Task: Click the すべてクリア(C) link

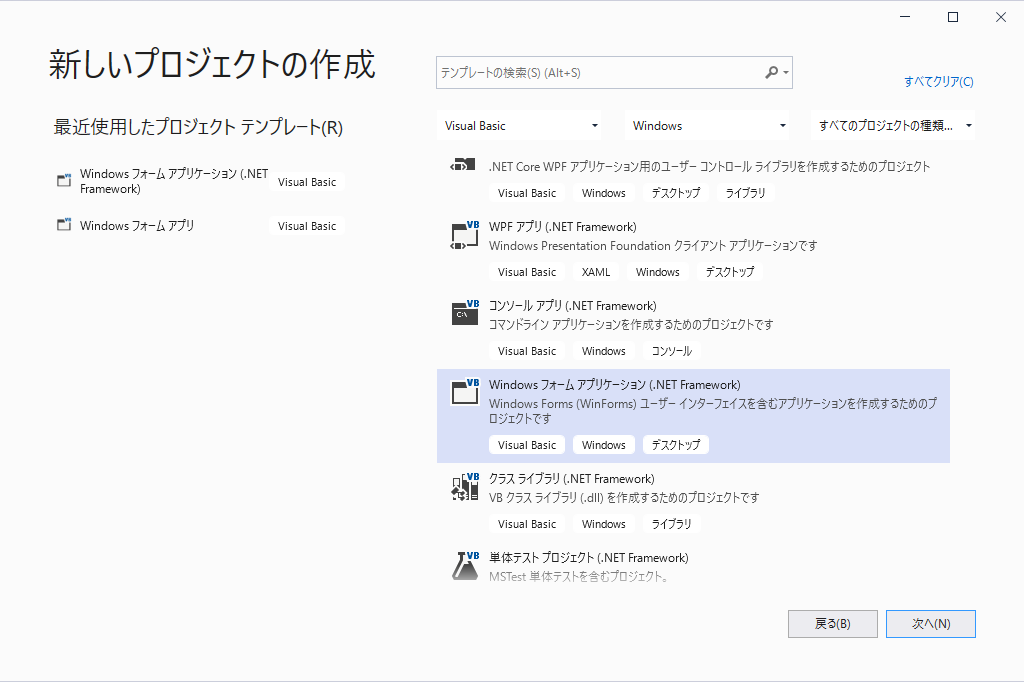Action: [938, 82]
